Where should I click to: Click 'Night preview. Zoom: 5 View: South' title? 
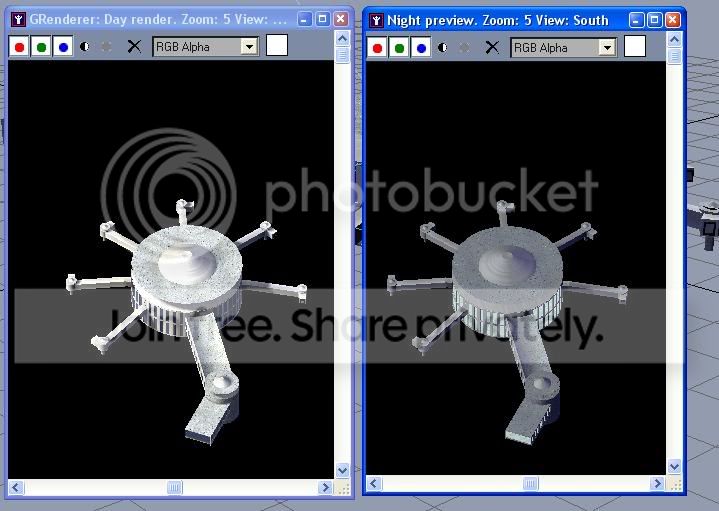tap(498, 21)
